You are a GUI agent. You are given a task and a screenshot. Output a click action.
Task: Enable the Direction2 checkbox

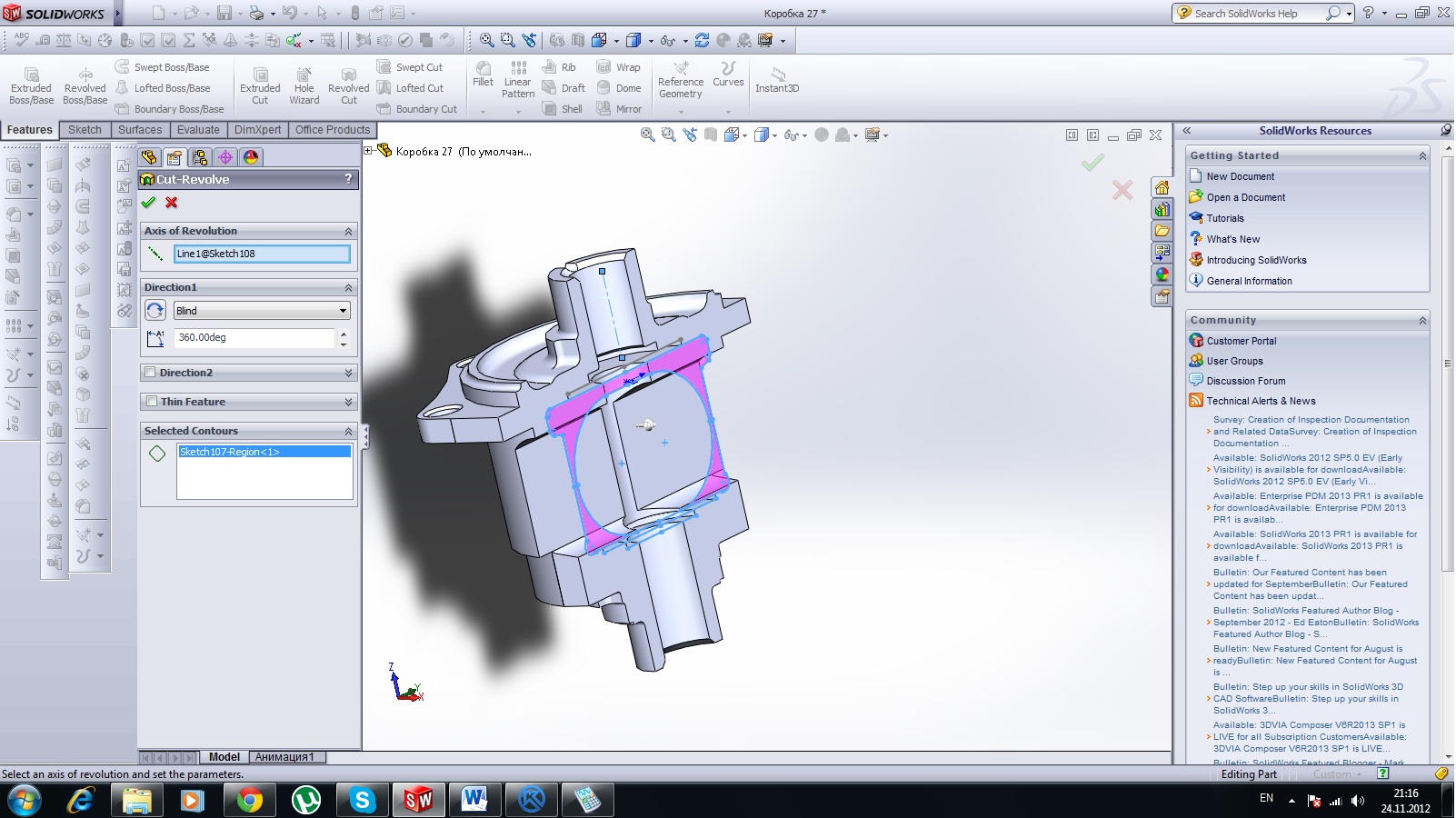point(150,373)
